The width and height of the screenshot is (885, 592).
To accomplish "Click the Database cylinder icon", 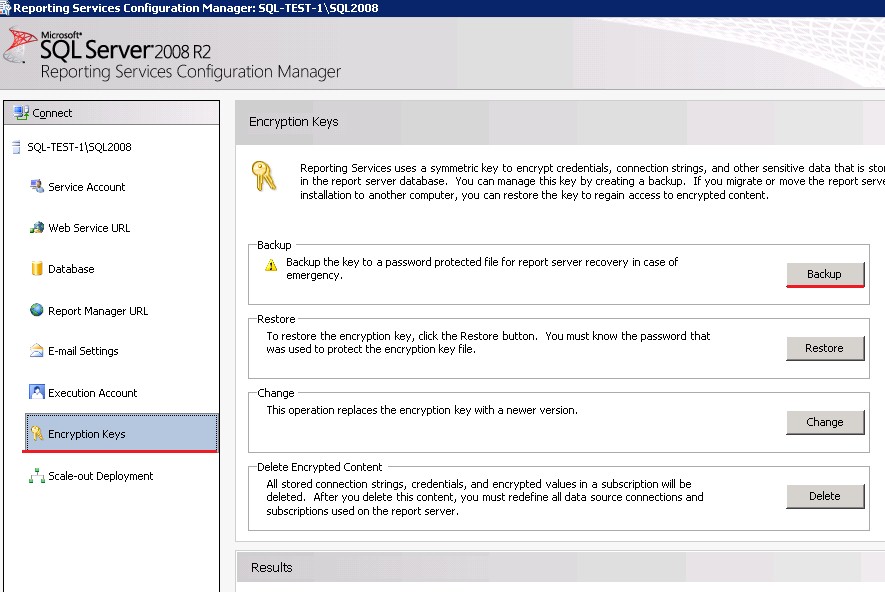I will (x=37, y=269).
